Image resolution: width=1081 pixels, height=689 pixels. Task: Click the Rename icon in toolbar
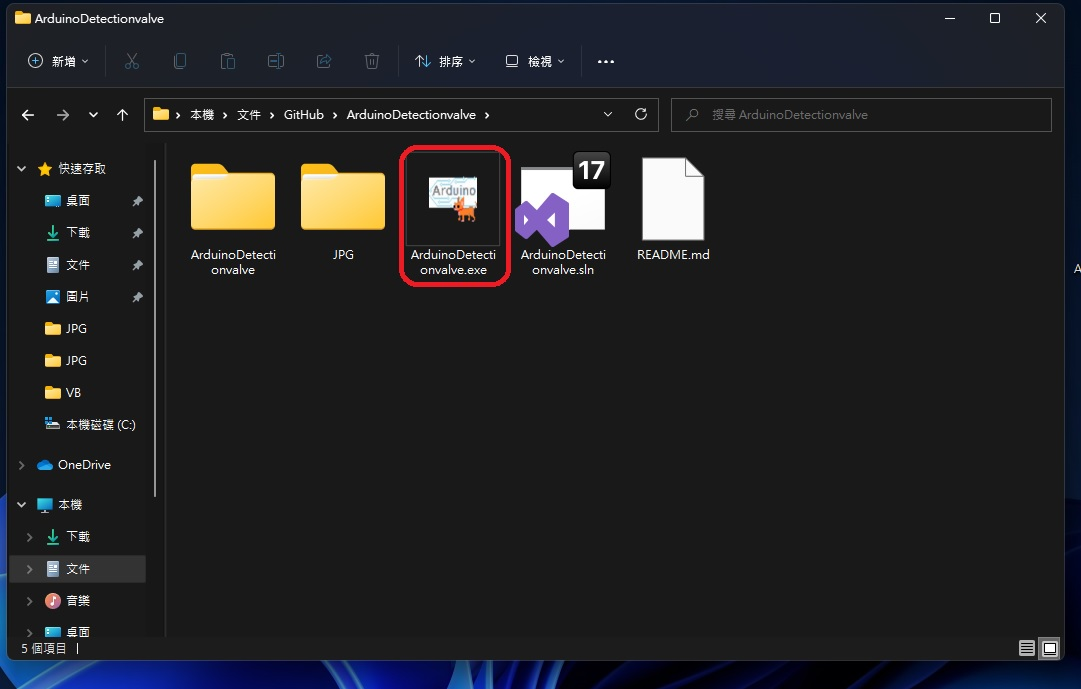(x=276, y=61)
